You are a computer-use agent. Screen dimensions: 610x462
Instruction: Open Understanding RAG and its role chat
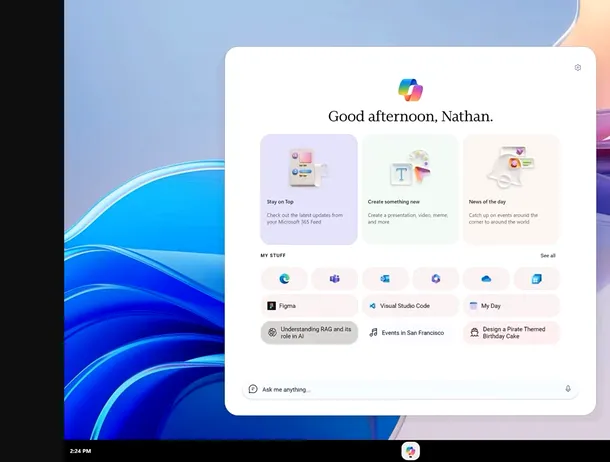[309, 332]
